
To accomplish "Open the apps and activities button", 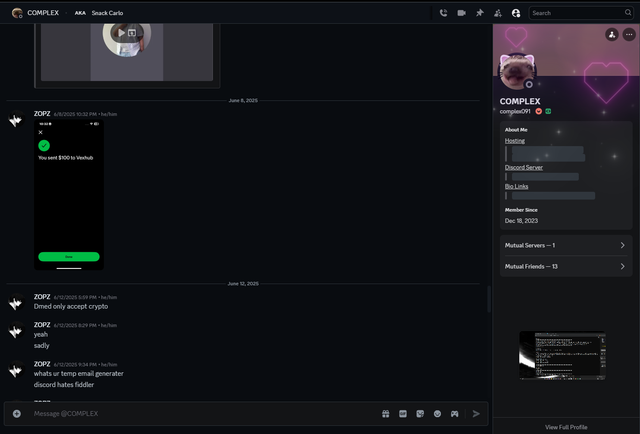I will 454,414.
